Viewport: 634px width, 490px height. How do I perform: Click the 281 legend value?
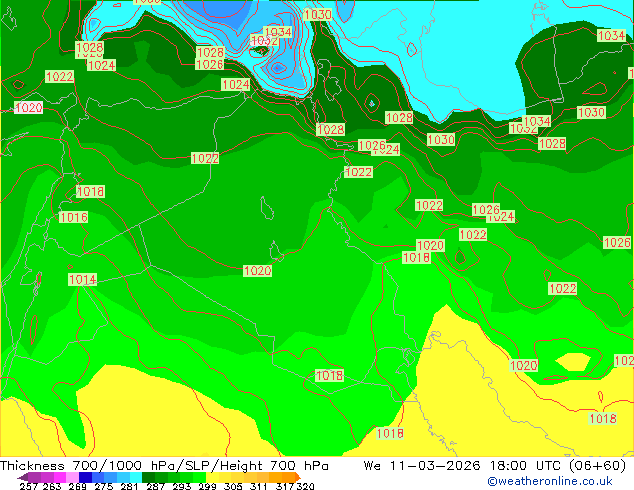click(x=129, y=486)
